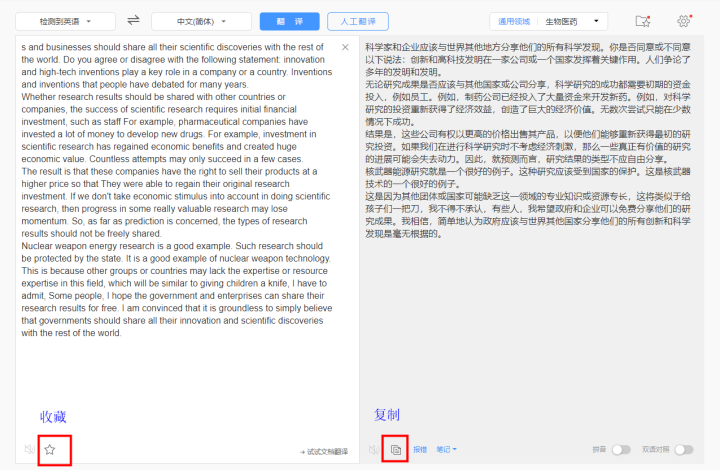Expand the 笔记 notes dropdown
Image resolution: width=720 pixels, height=470 pixels.
446,450
